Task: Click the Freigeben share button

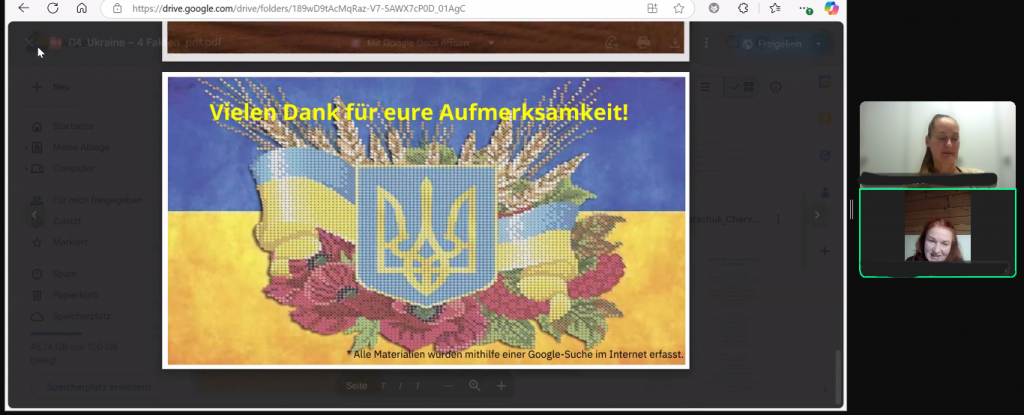Action: click(x=772, y=44)
